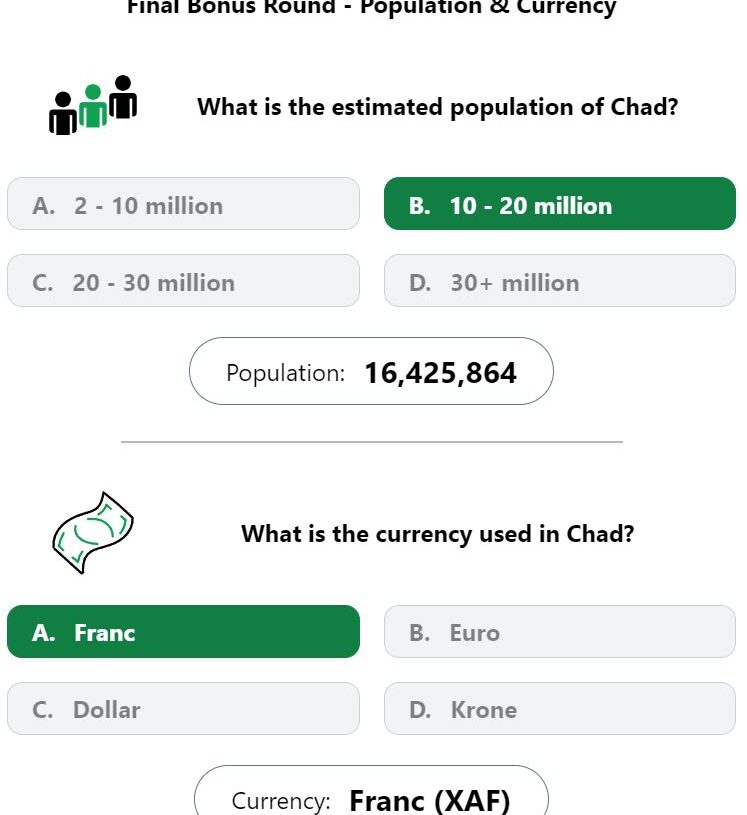Click the tallest black person figure
Image resolution: width=747 pixels, height=815 pixels.
tap(123, 97)
